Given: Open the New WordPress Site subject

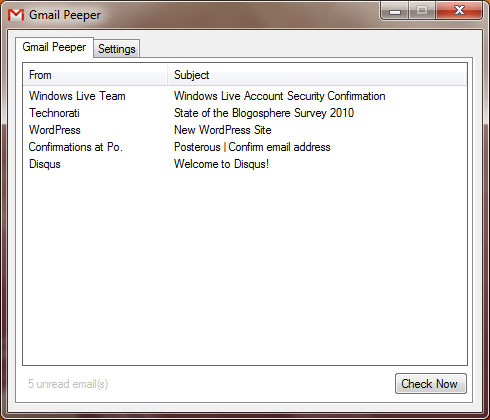Looking at the screenshot, I should (x=223, y=130).
